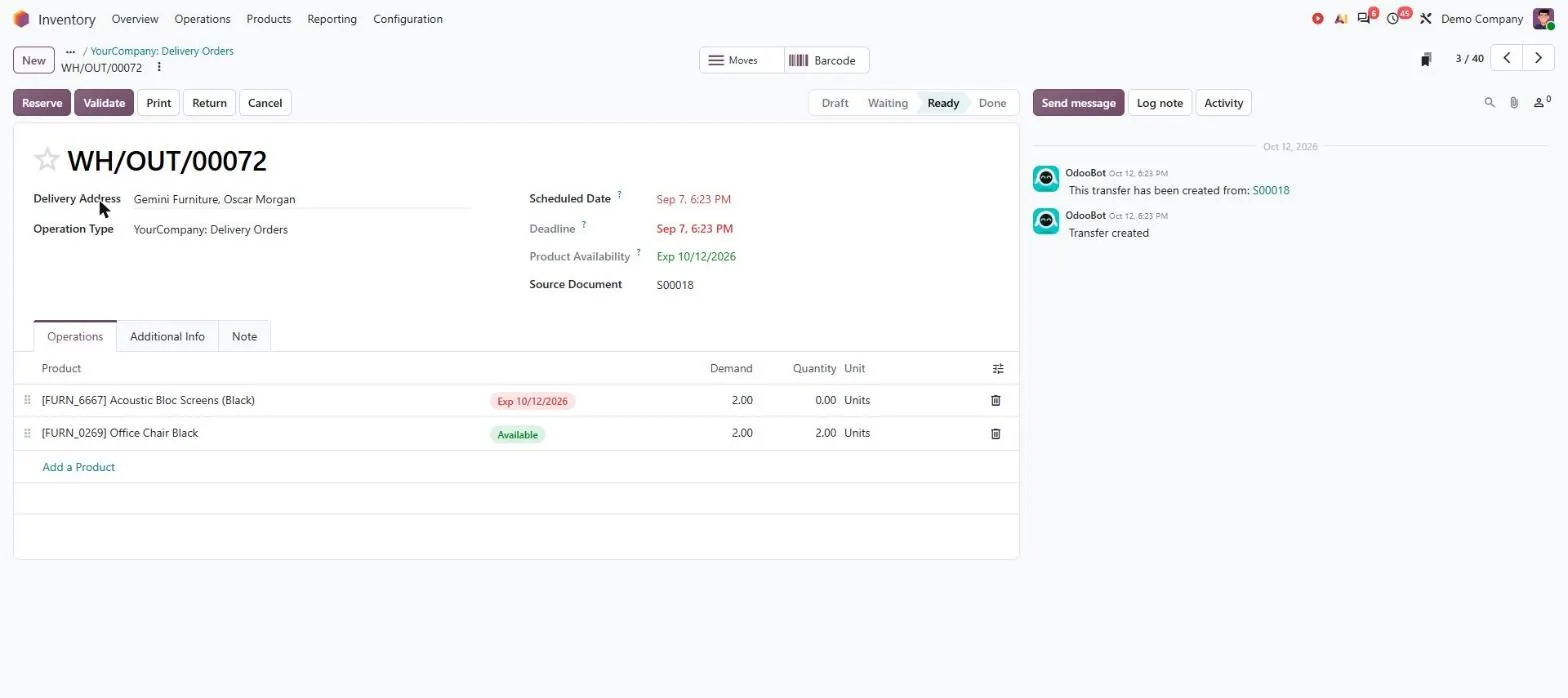Go to next record arrow
The height and width of the screenshot is (698, 1568).
coord(1539,58)
